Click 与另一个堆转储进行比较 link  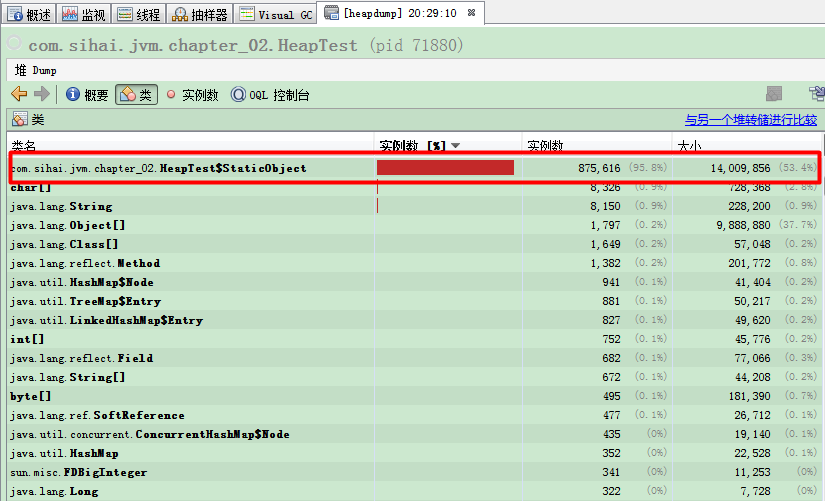[x=751, y=120]
